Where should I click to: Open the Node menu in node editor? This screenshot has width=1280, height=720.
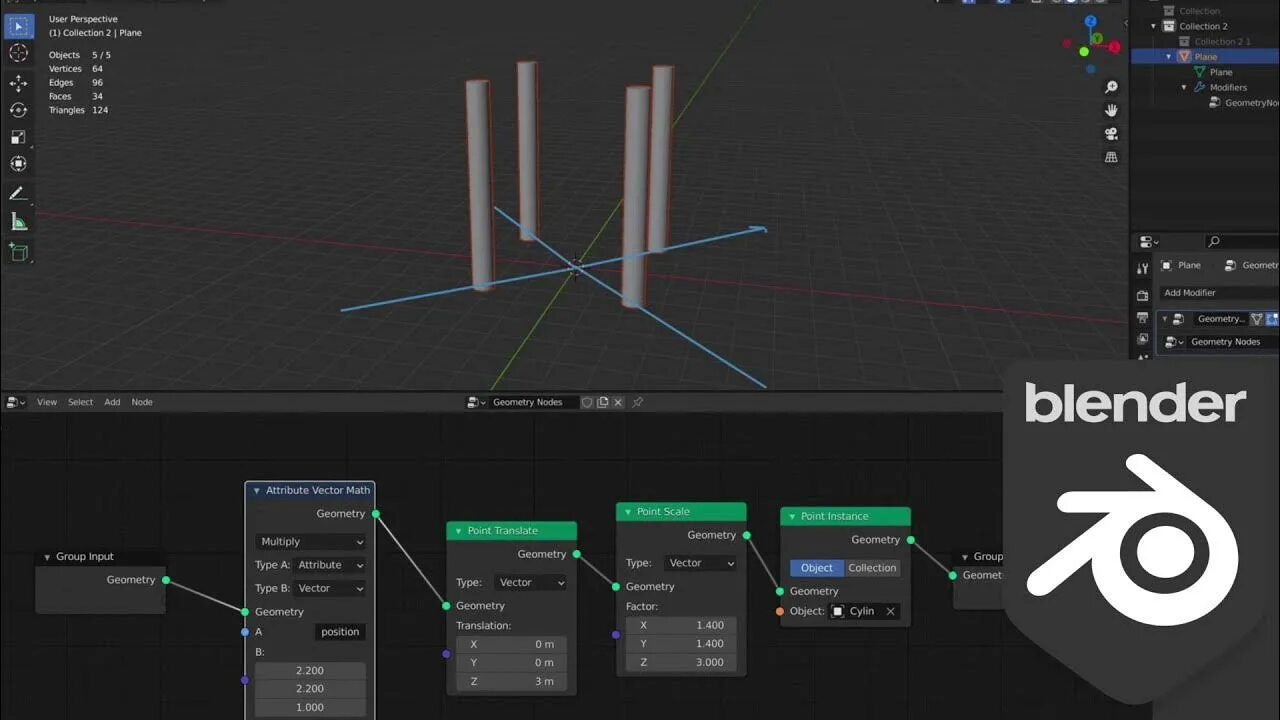(x=142, y=402)
